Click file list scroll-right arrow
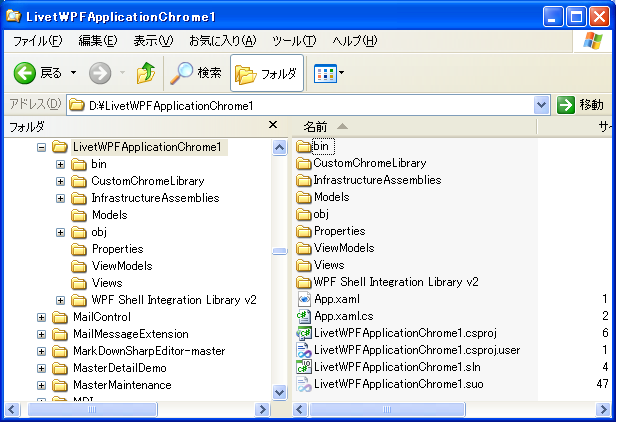Screen dimensions: 617x423 [x=603, y=410]
